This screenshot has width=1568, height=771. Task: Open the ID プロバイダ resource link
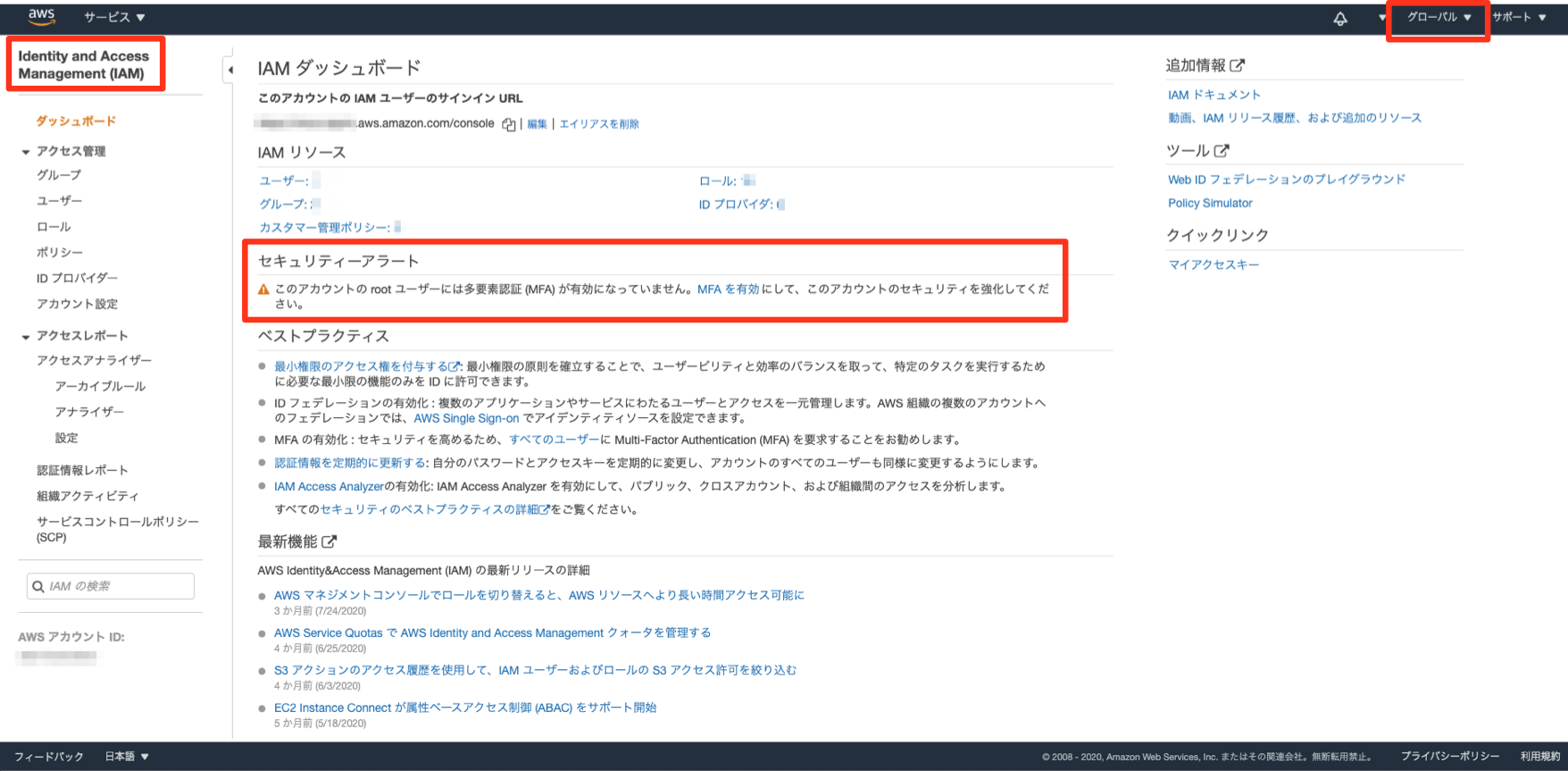click(x=736, y=205)
